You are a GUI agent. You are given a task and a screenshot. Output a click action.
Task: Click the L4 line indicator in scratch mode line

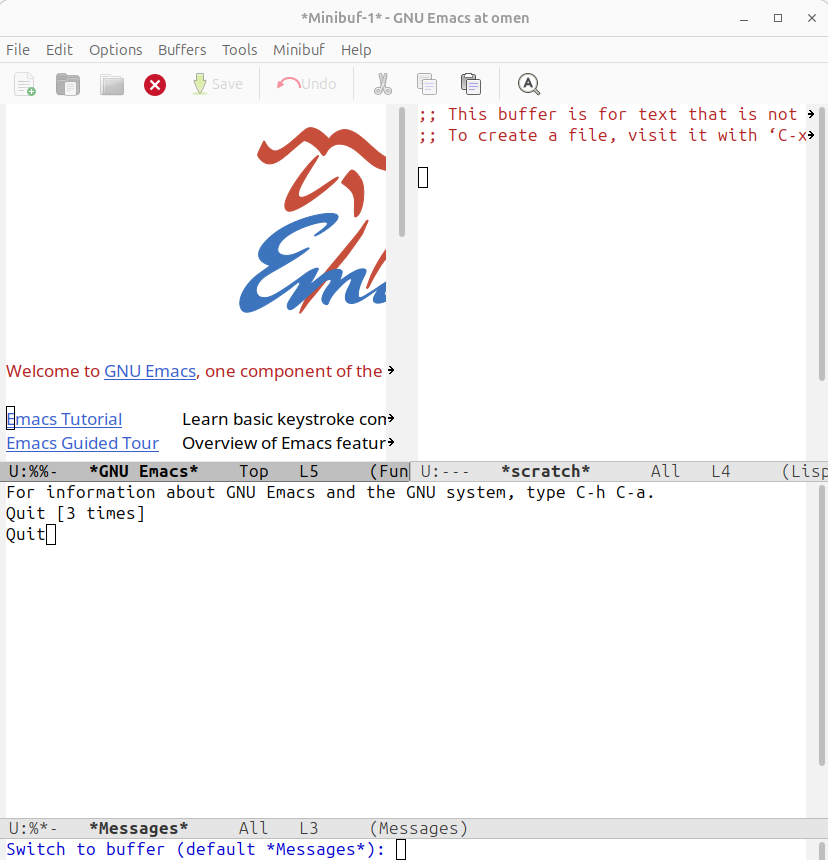pos(721,471)
